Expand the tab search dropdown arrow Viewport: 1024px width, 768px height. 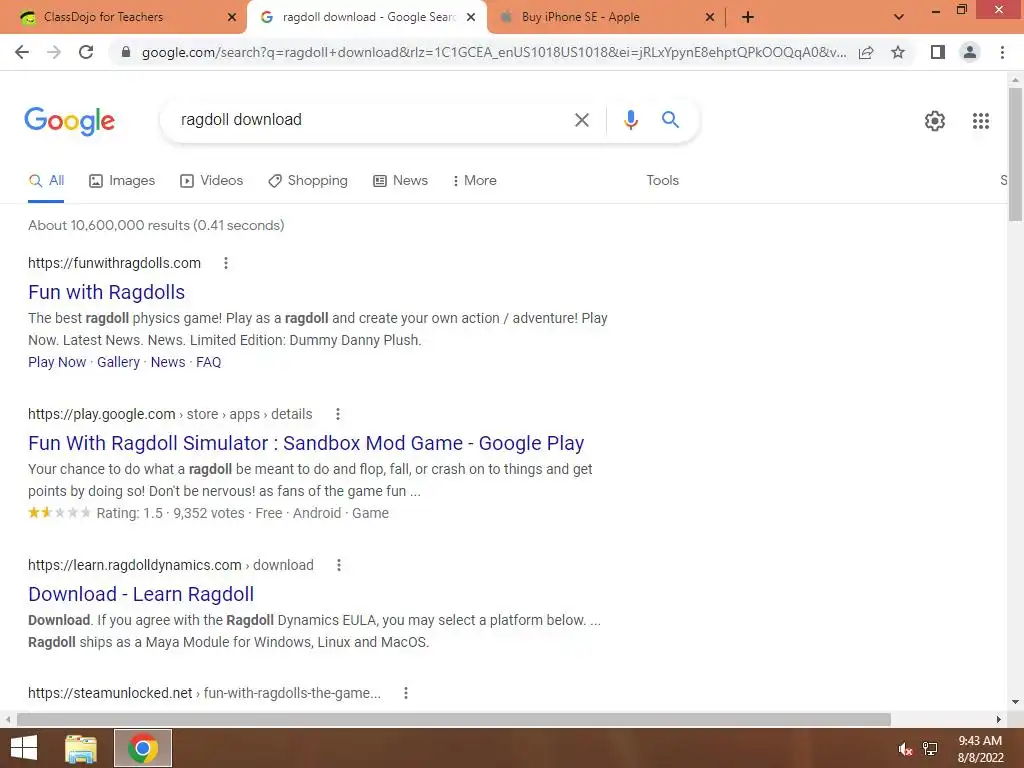[899, 17]
